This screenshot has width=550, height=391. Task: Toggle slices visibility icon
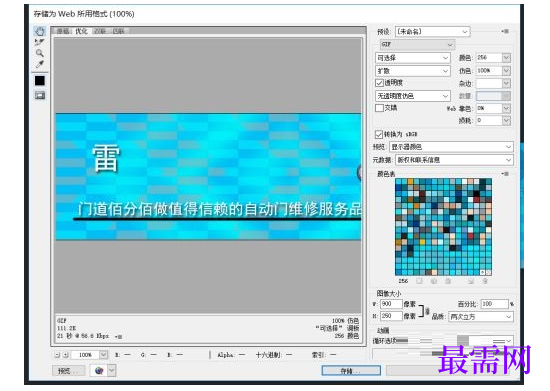click(x=40, y=95)
